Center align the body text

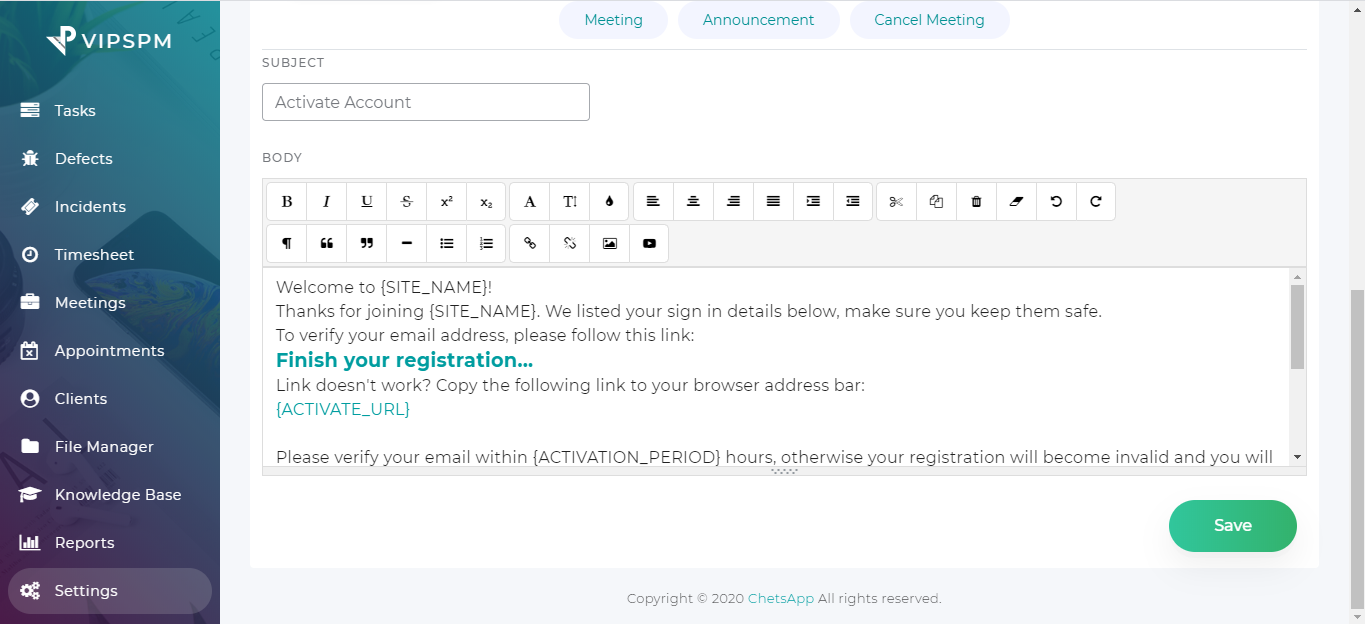coord(693,202)
